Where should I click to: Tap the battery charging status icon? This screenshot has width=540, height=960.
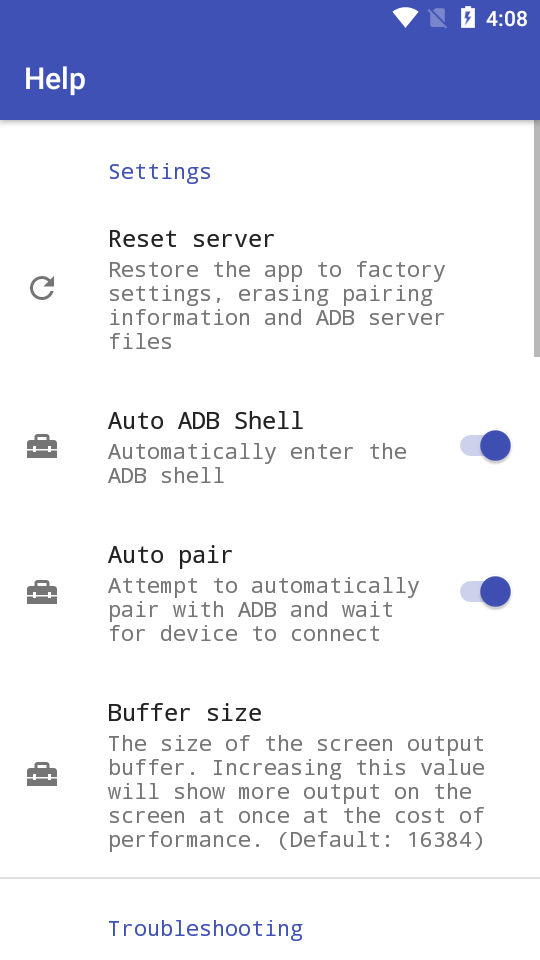coord(468,18)
